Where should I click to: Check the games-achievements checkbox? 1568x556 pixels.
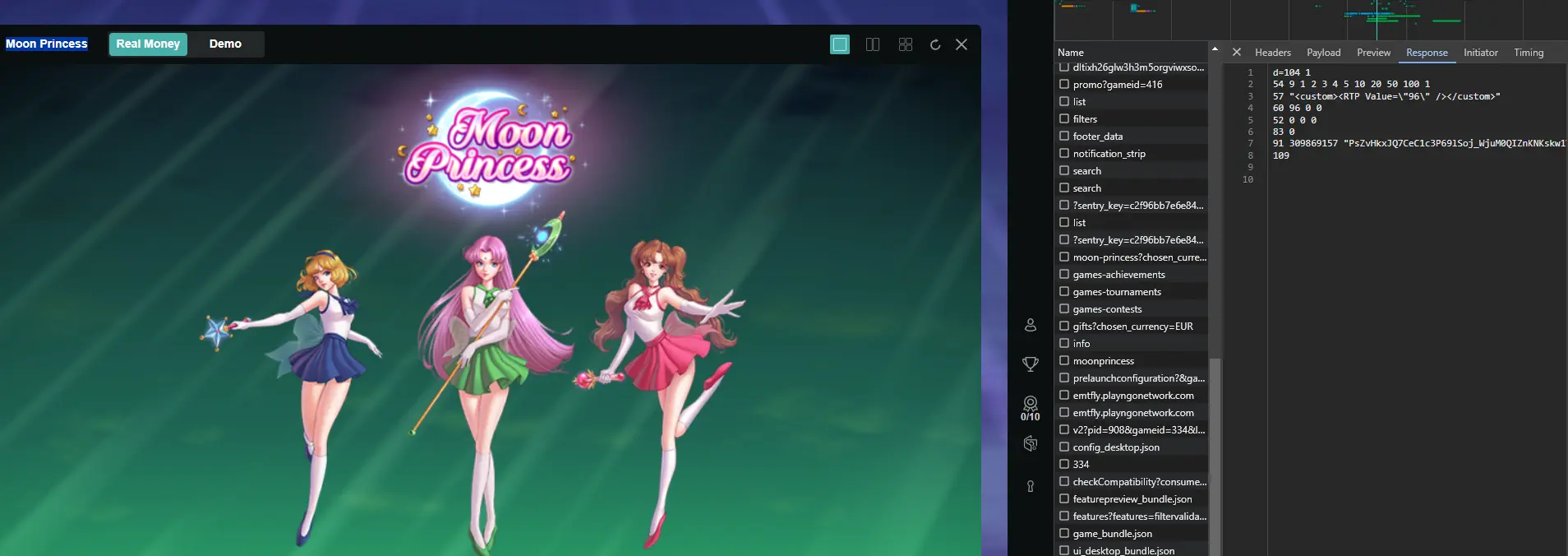(x=1064, y=274)
